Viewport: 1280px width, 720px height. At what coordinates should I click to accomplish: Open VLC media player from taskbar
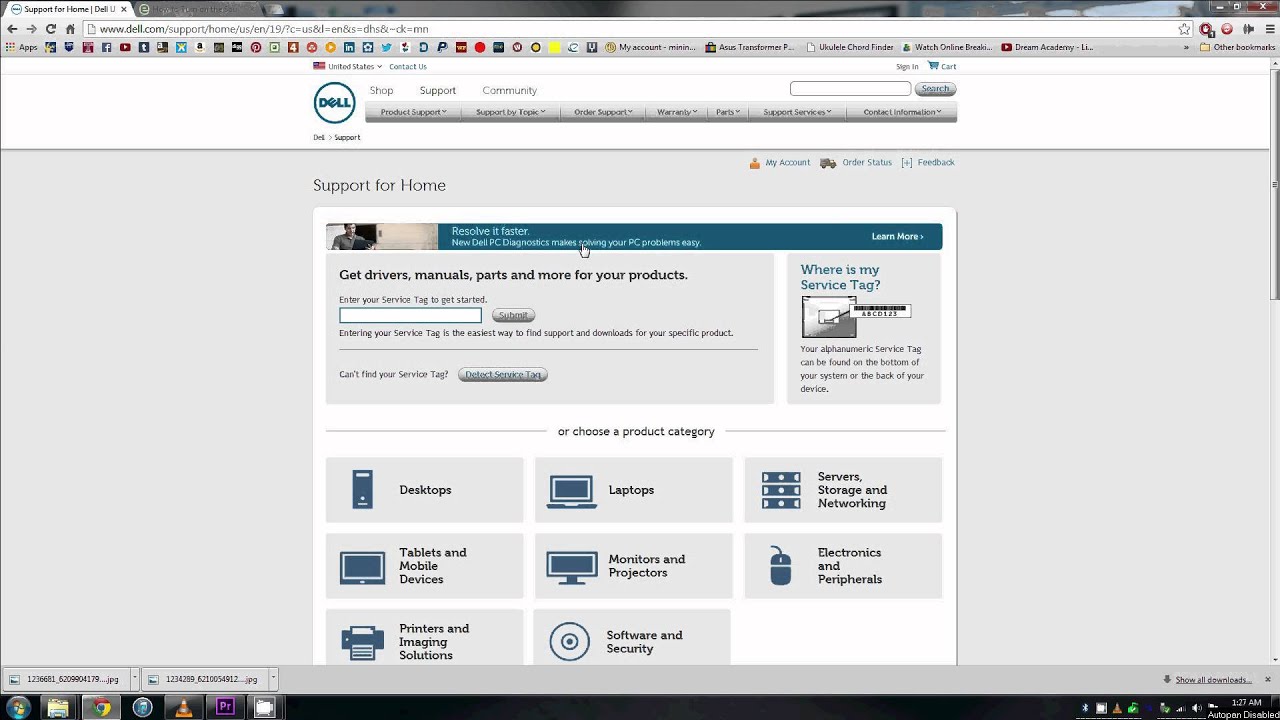(183, 708)
